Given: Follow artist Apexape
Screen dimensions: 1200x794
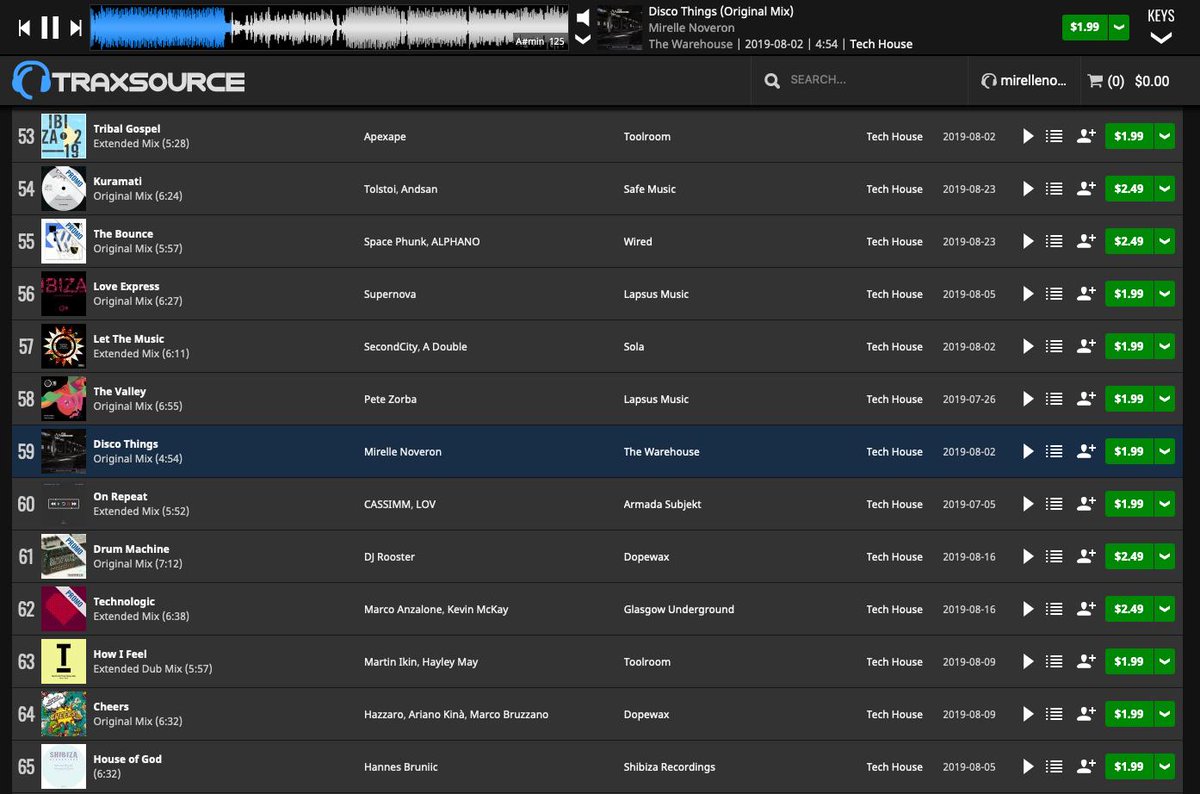Looking at the screenshot, I should click(1086, 136).
